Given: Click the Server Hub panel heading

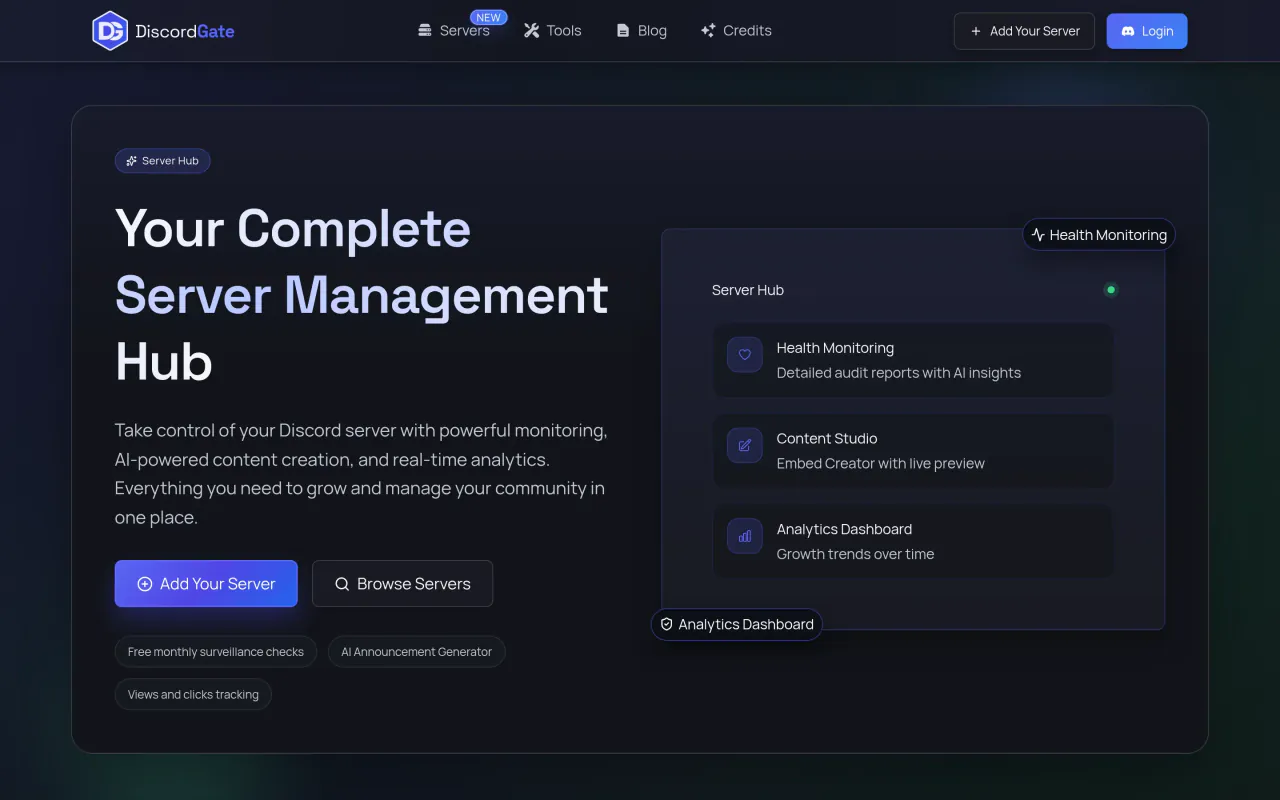Looking at the screenshot, I should coord(748,290).
